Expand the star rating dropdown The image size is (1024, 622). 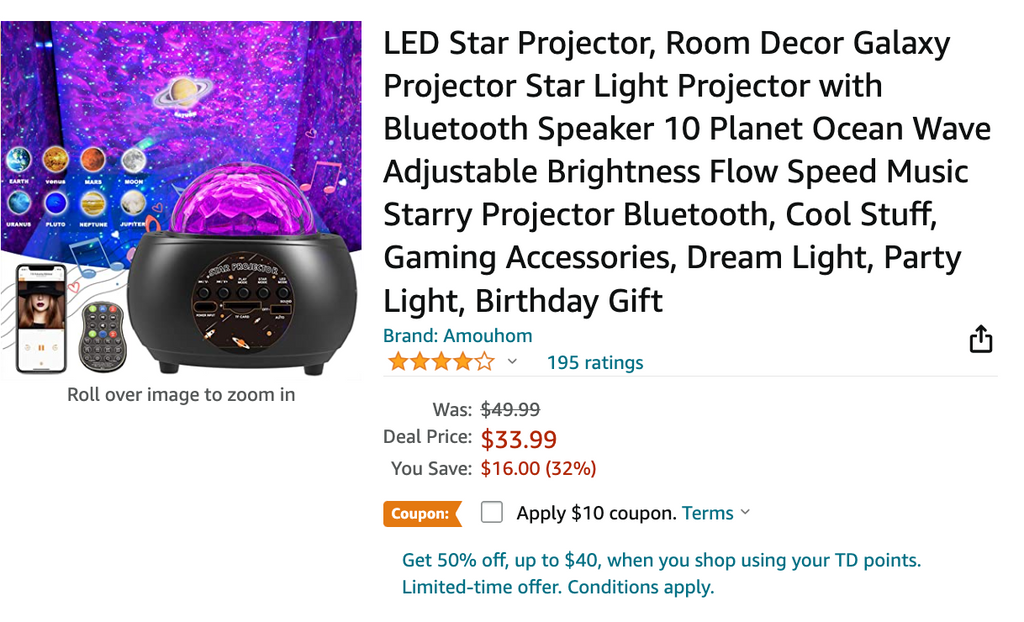pos(513,362)
